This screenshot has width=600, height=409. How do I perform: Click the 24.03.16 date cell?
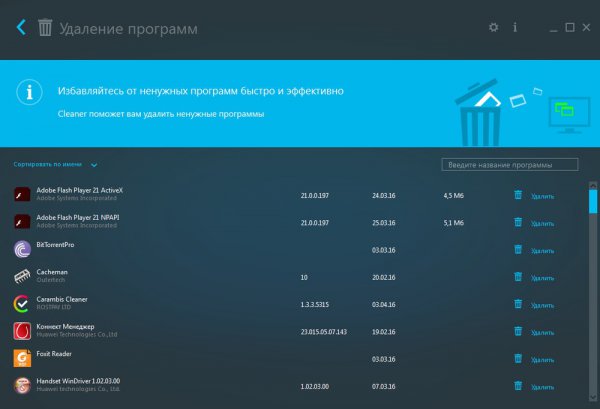pos(384,196)
